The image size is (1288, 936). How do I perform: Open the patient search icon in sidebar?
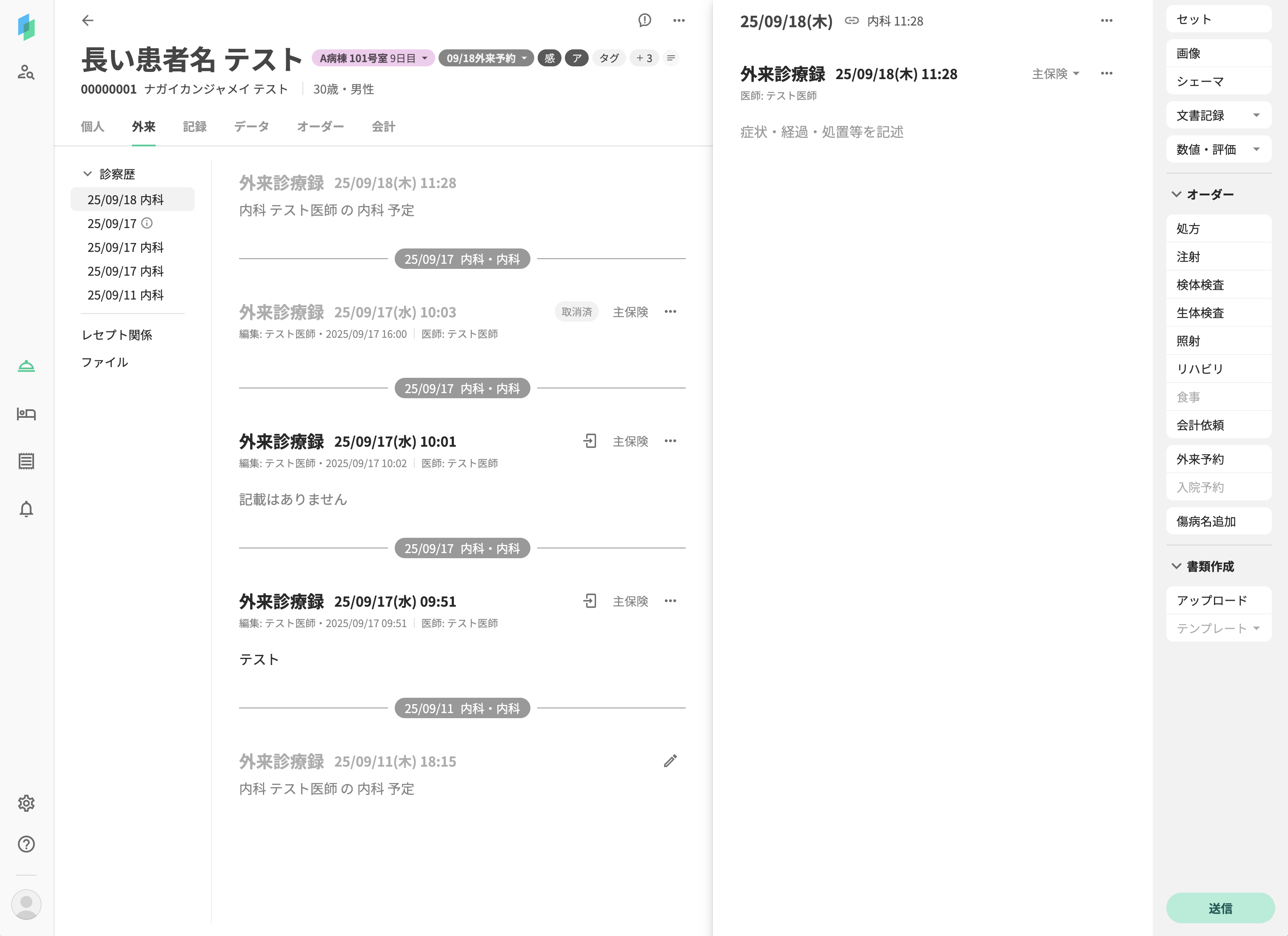(x=26, y=72)
